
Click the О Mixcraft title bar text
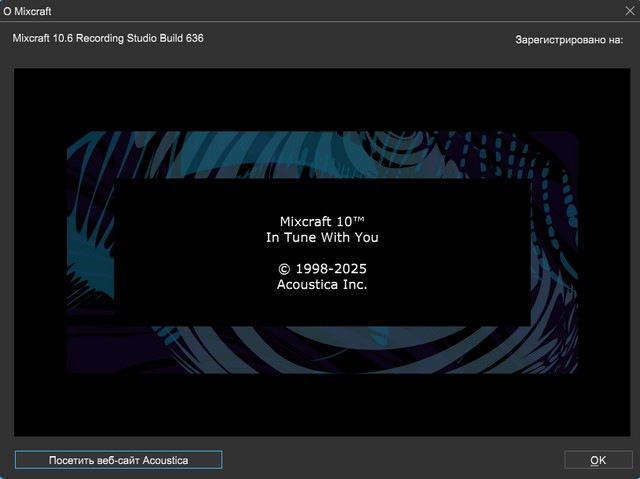[28, 11]
